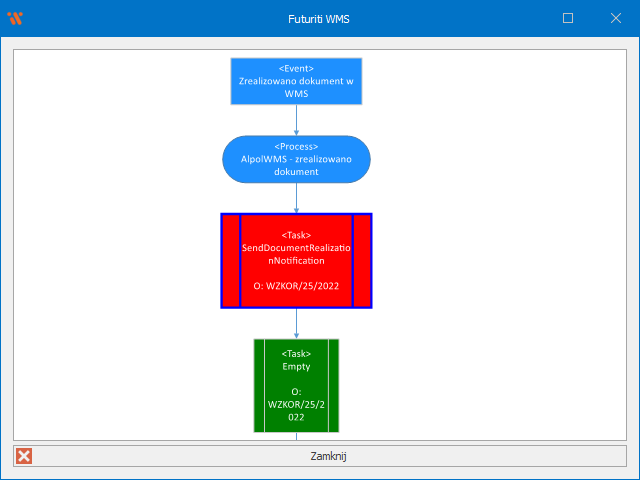Click arrow from red task to Empty task
Screen dimensions: 640x480
[x=297, y=323]
